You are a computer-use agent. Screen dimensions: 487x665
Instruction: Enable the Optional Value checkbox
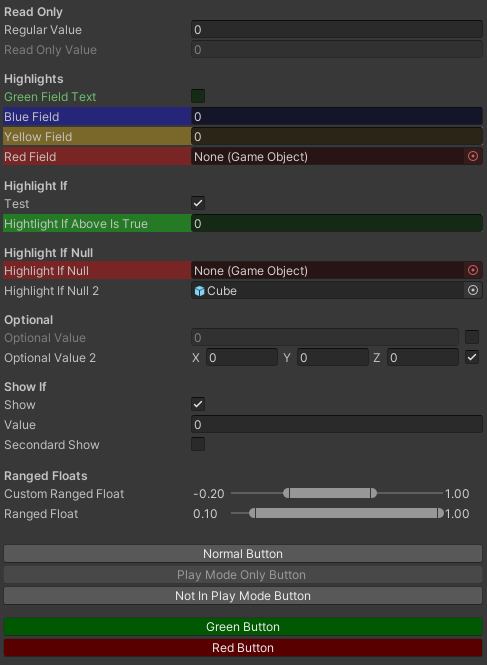click(x=472, y=337)
